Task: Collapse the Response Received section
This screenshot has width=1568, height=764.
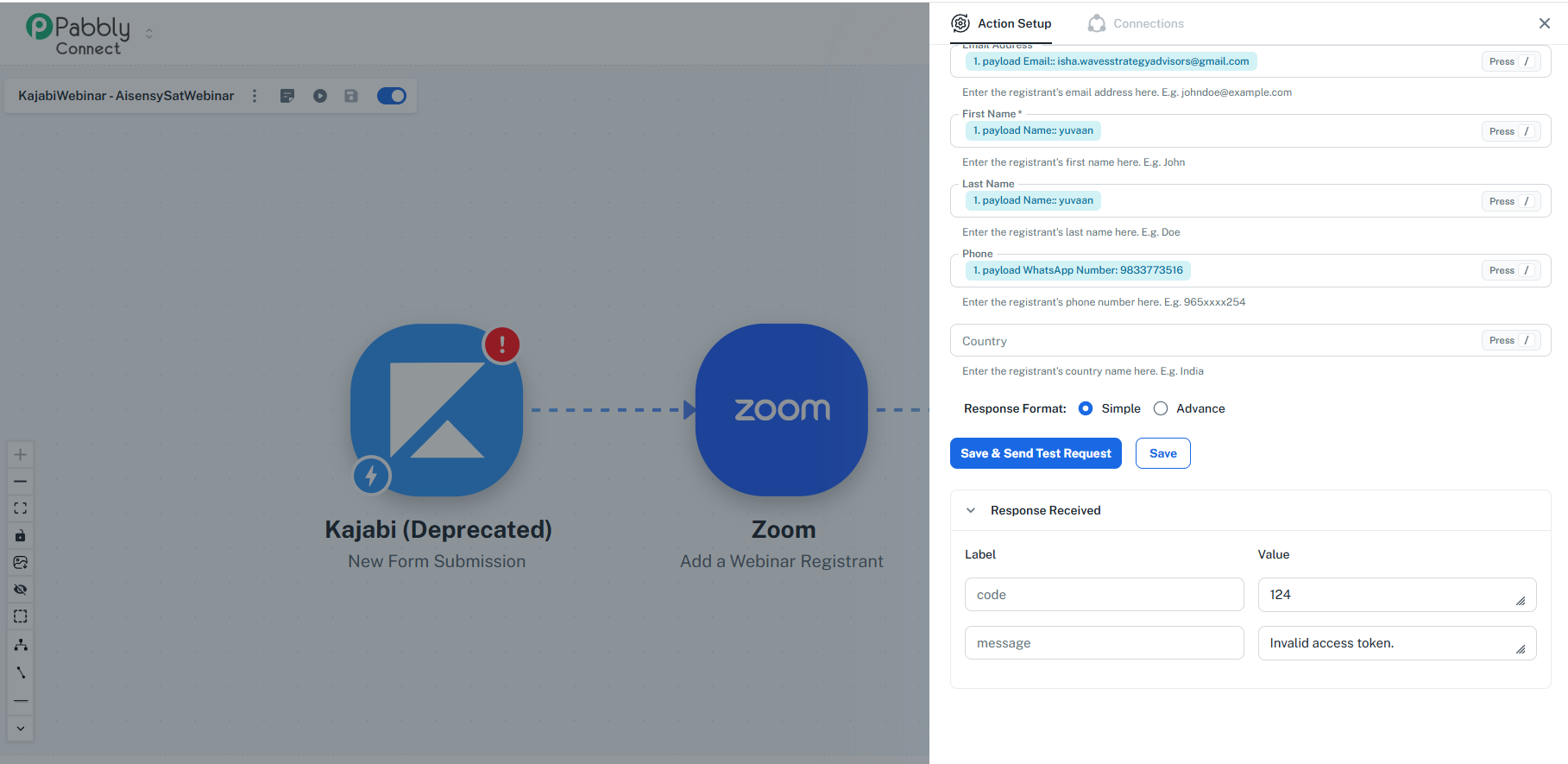Action: click(x=971, y=510)
